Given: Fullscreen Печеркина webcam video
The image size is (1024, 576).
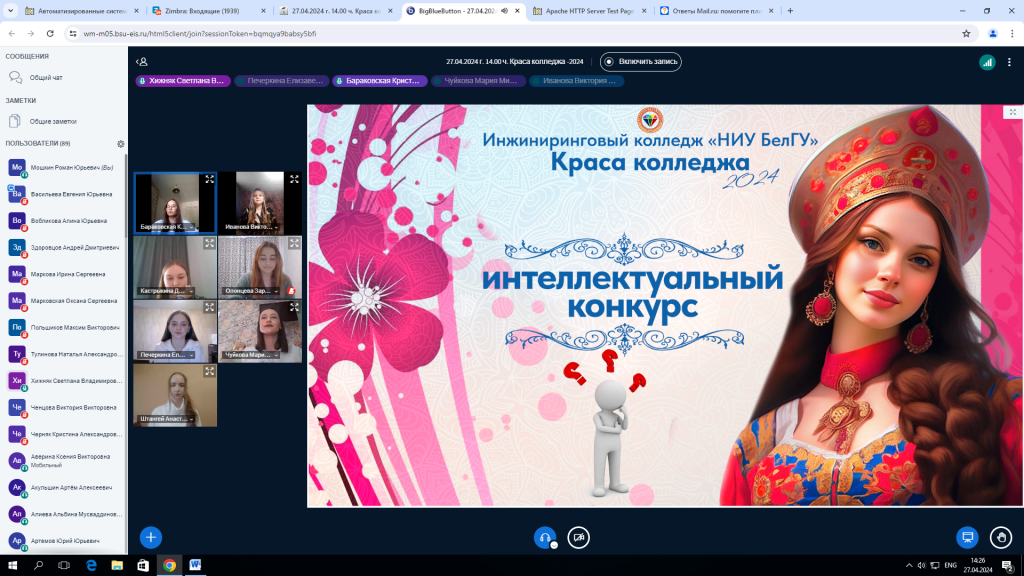Looking at the screenshot, I should pyautogui.click(x=210, y=307).
